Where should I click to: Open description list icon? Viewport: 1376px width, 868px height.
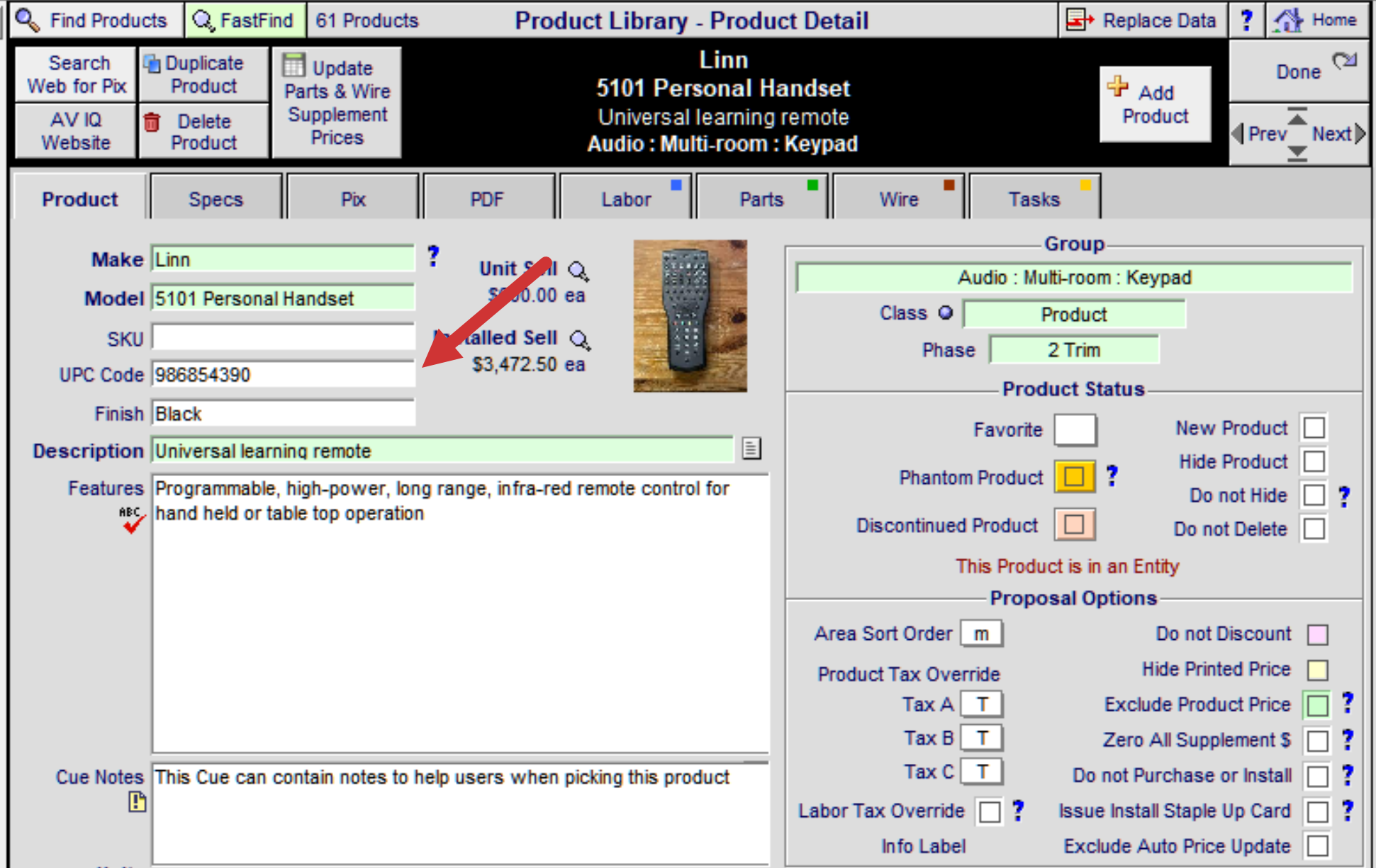751,448
